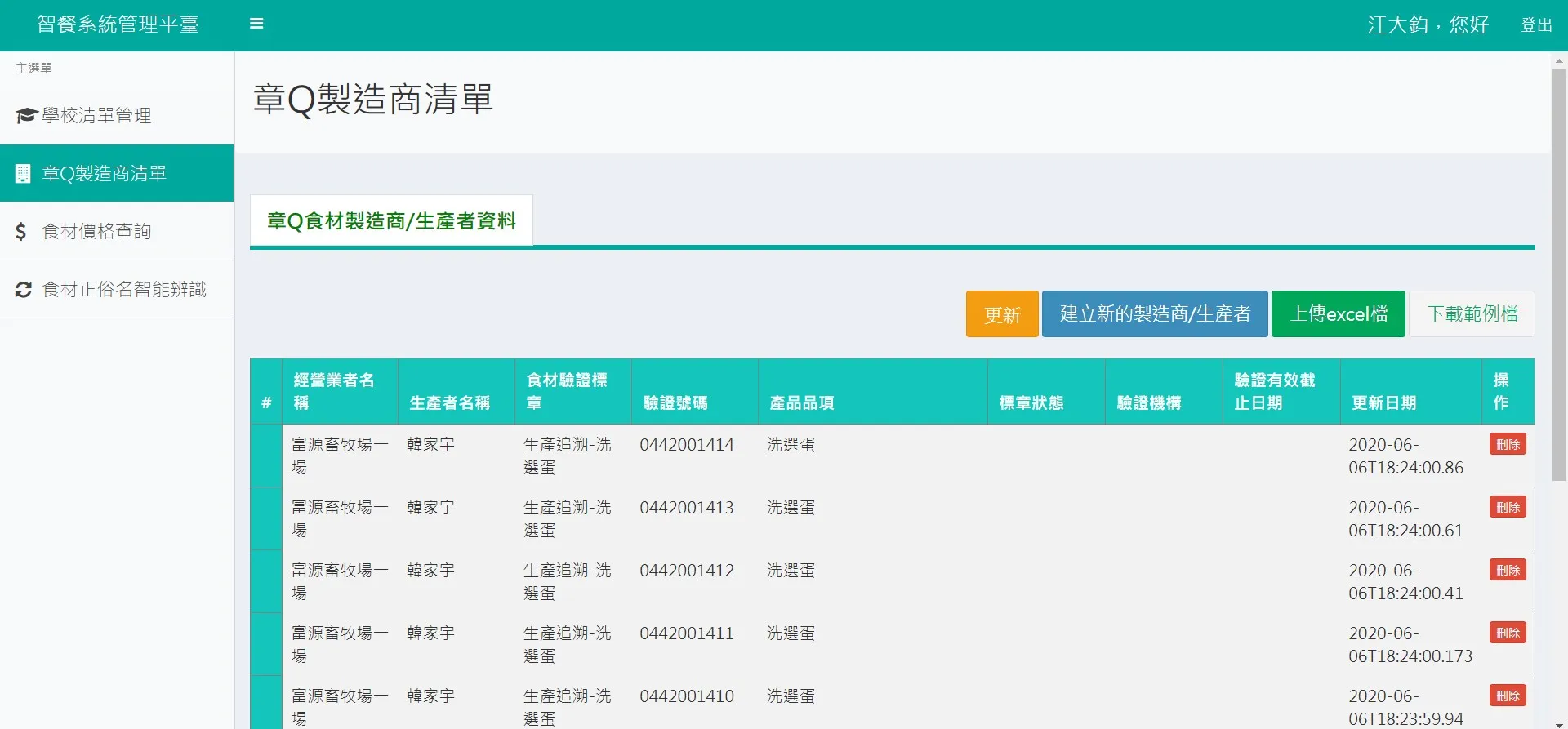Click the refresh icon for 食材正俗名智能辨識
The height and width of the screenshot is (729, 1568).
[x=24, y=290]
